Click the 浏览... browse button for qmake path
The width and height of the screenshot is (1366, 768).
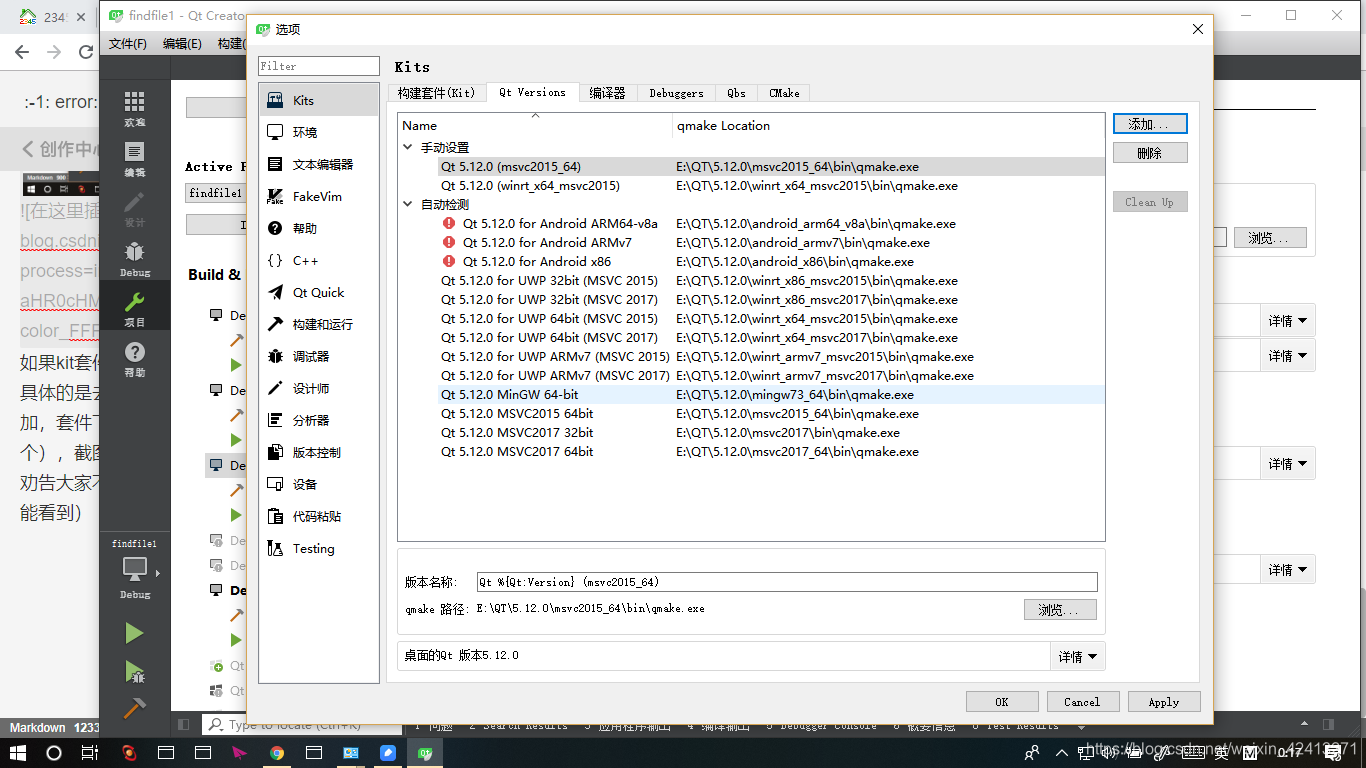(1060, 610)
